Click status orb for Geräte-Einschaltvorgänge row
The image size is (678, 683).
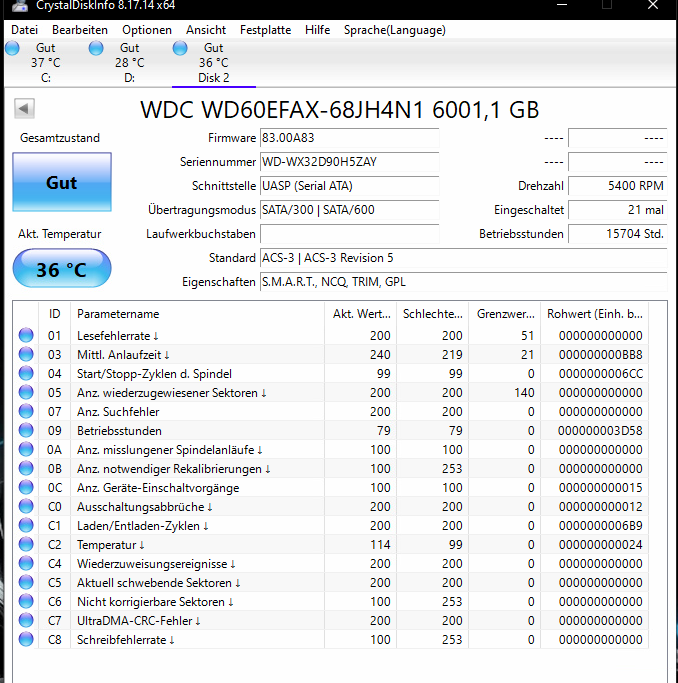click(x=26, y=487)
